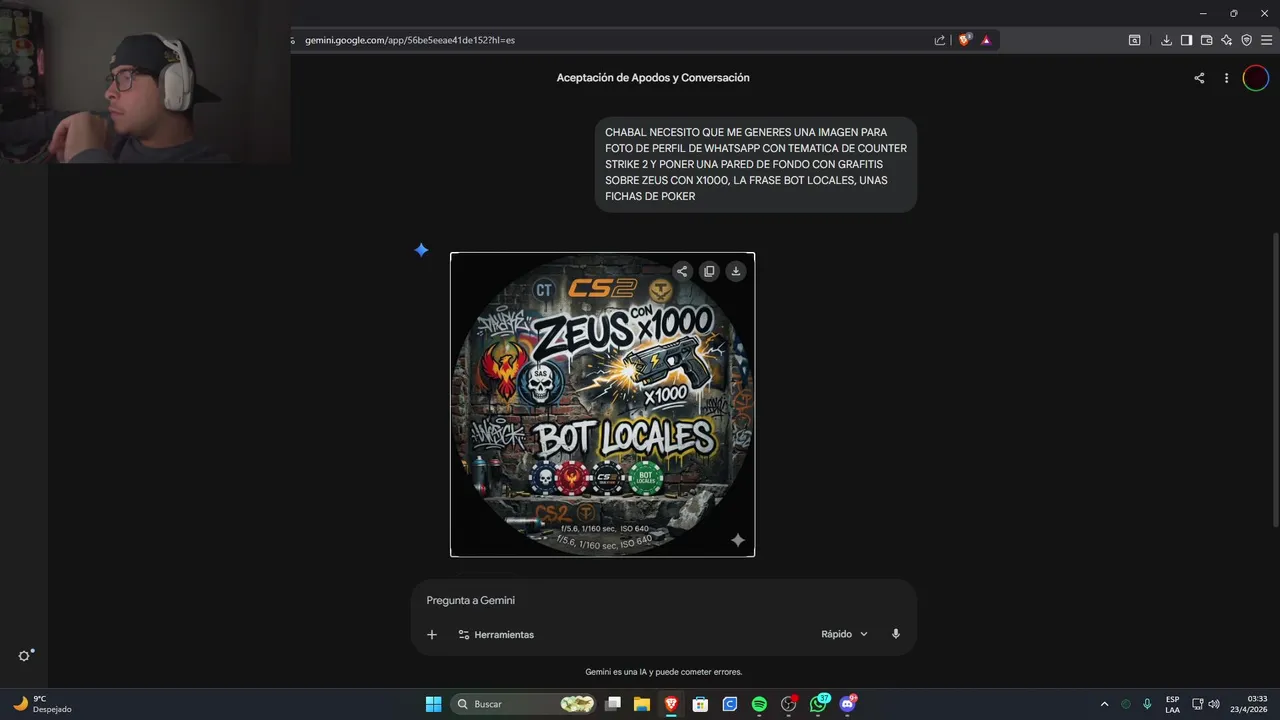
Task: Open the conversation three-dot options menu
Action: [x=1226, y=78]
